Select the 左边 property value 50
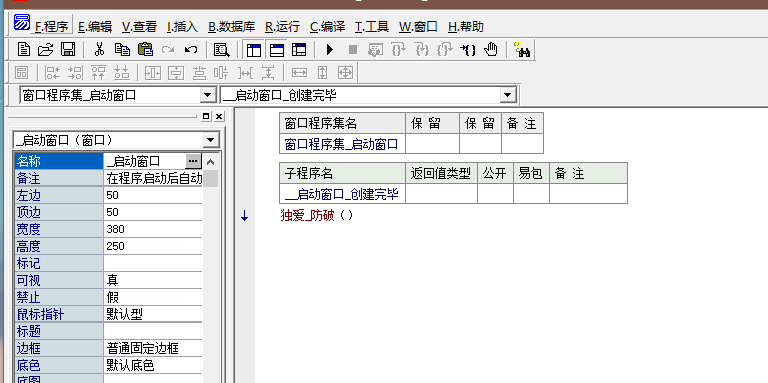 tap(153, 195)
